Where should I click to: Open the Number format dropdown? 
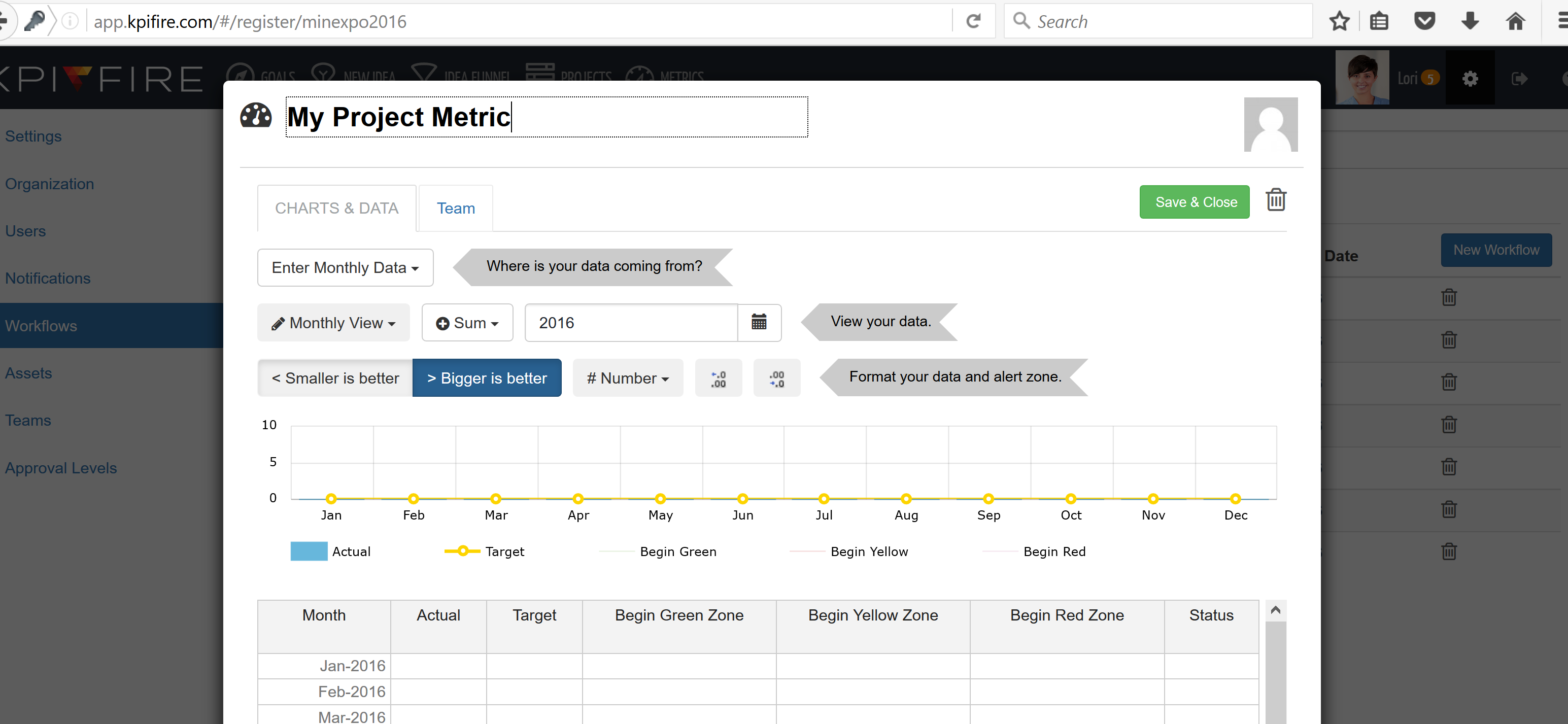point(628,378)
